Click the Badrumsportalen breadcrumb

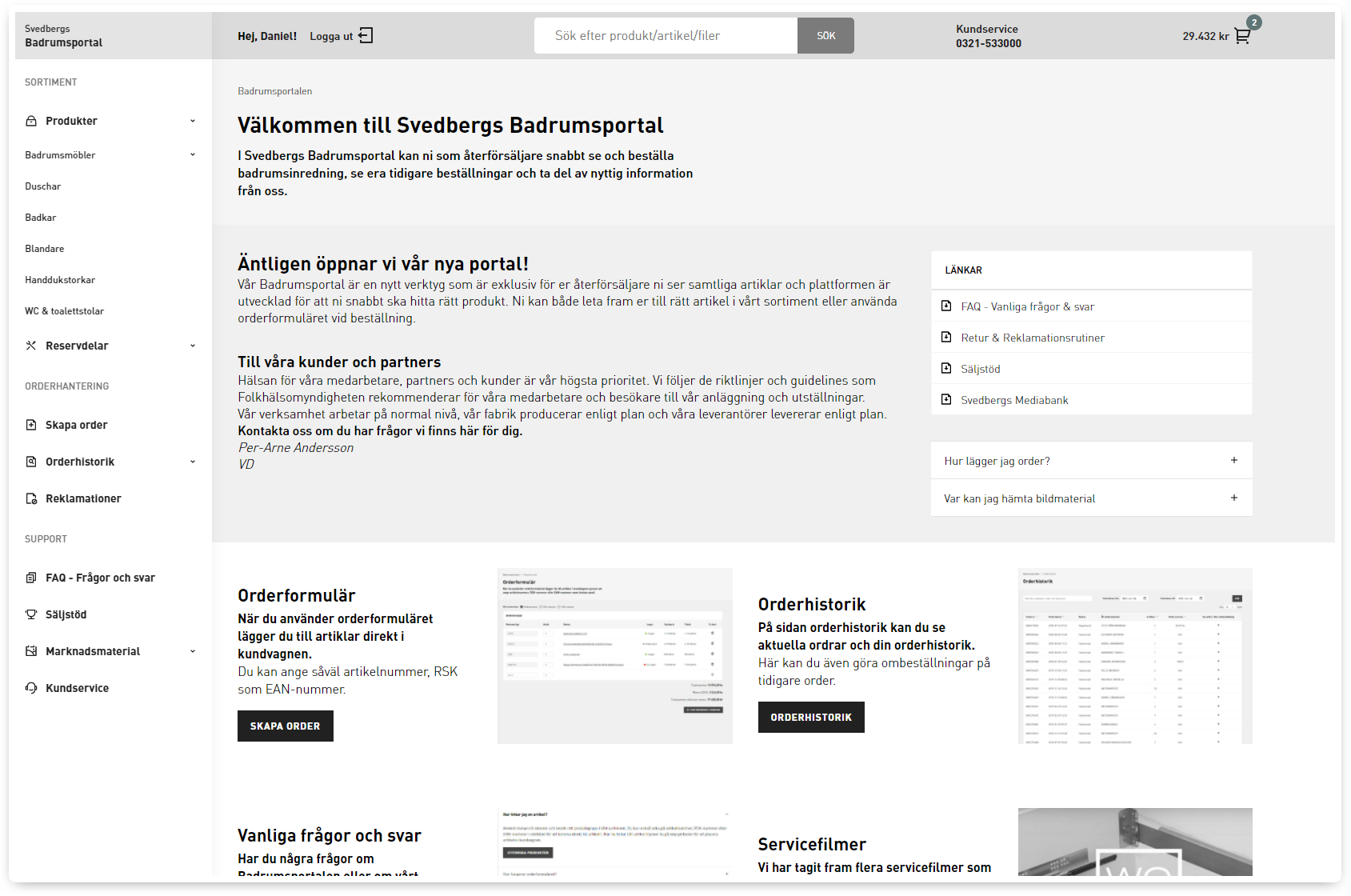pos(275,91)
